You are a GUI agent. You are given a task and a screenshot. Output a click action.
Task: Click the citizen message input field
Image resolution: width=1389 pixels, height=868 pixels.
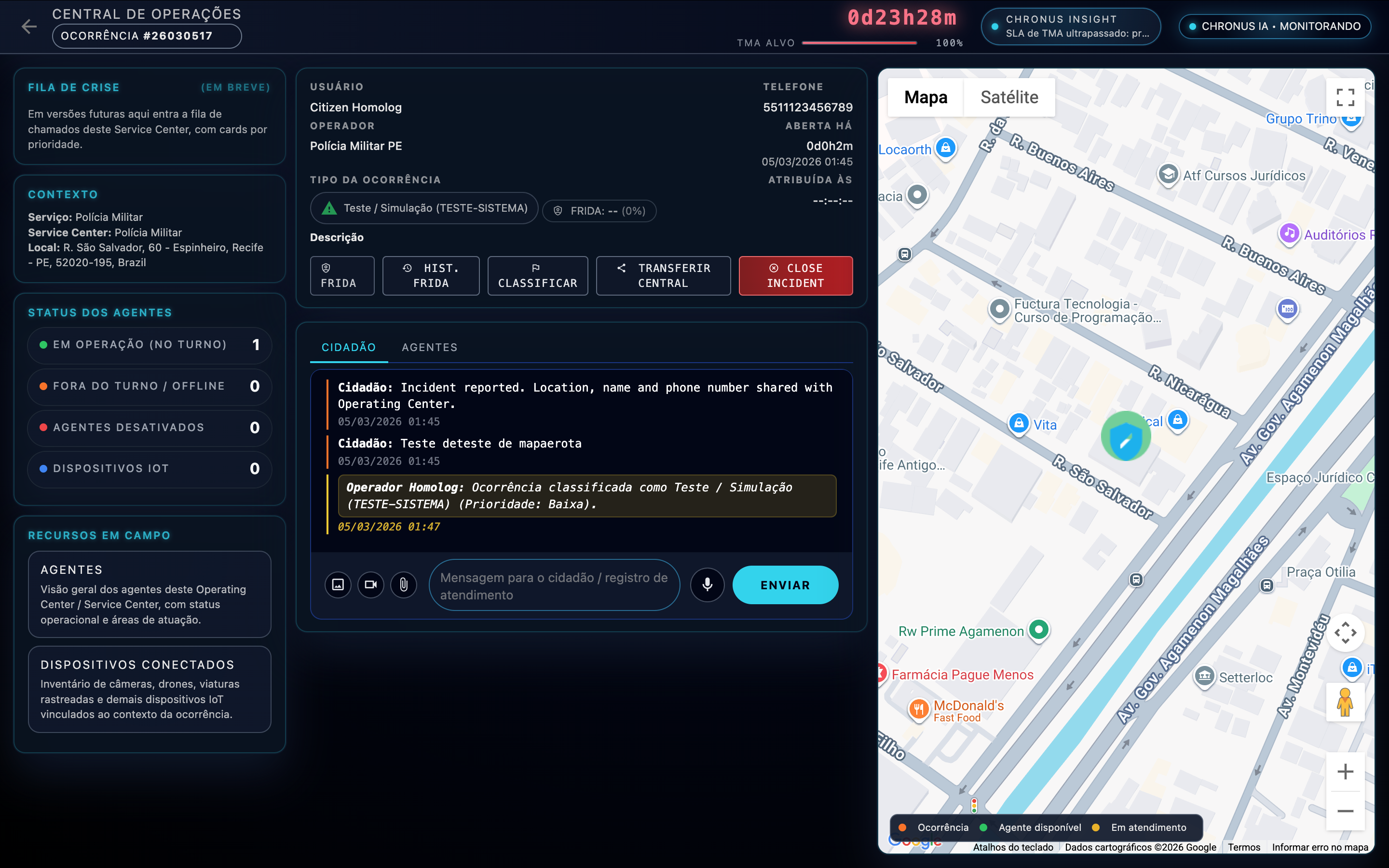click(x=554, y=585)
